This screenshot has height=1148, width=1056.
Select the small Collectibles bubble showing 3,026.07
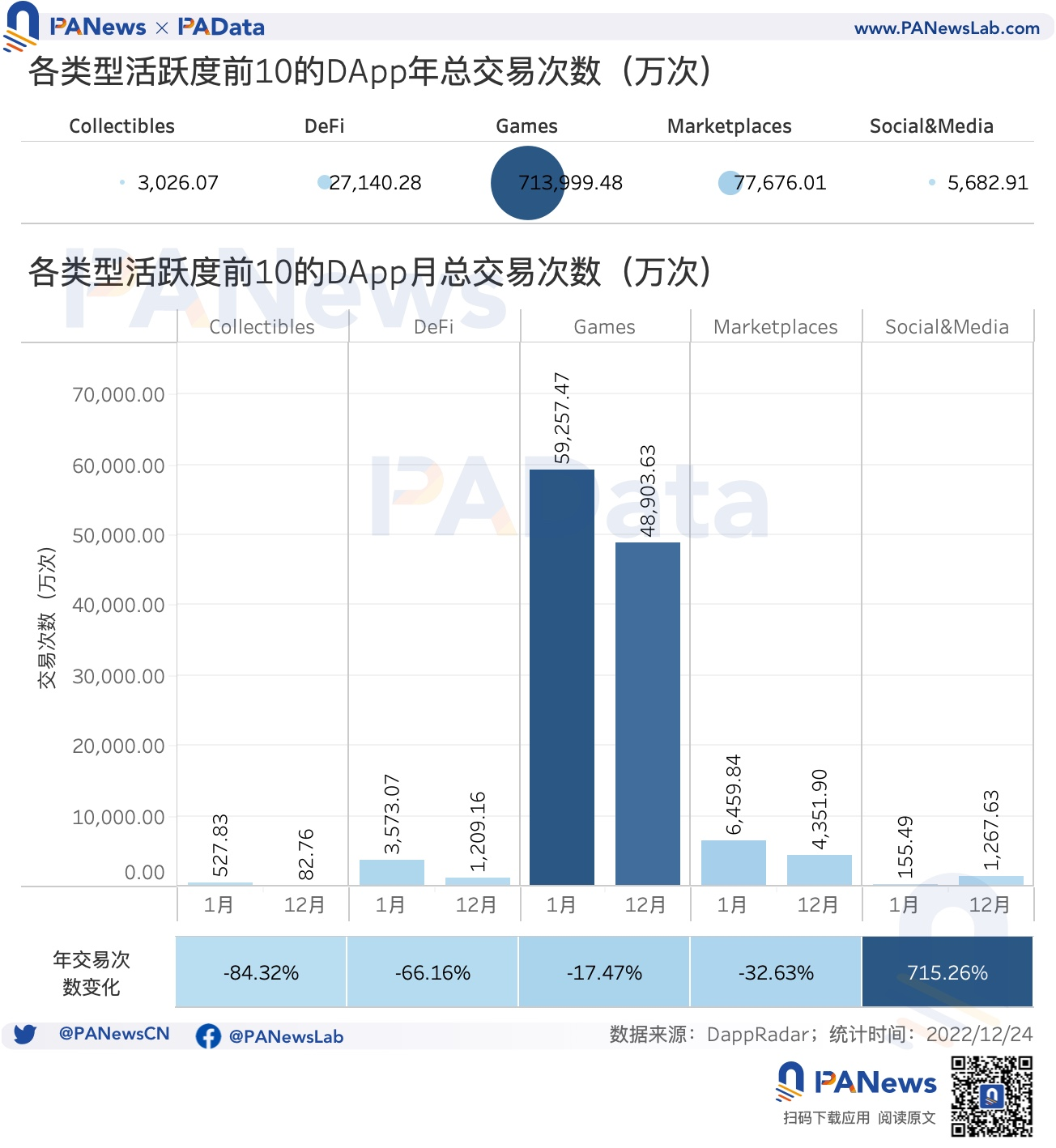pyautogui.click(x=123, y=183)
